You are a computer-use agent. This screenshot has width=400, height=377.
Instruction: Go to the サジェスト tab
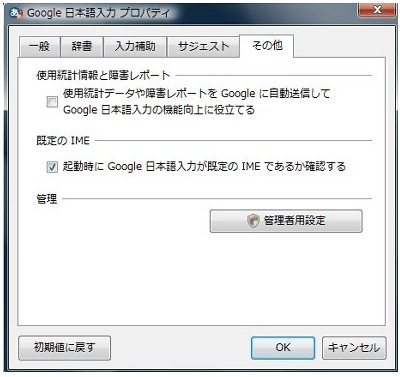[203, 47]
